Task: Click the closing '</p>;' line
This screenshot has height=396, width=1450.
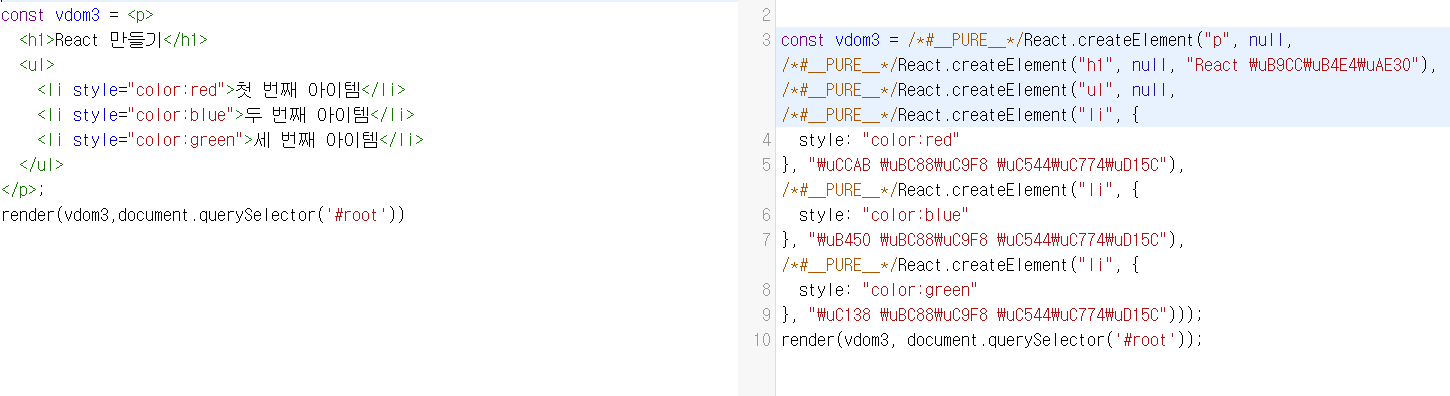Action: [x=23, y=190]
